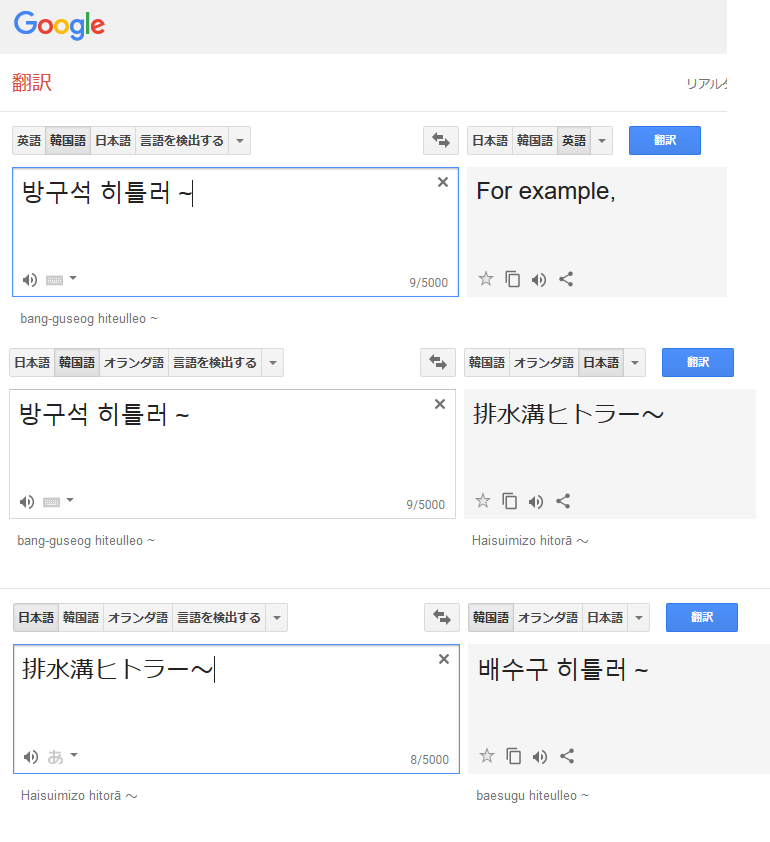Select 言語を検出する tab in top panel
The width and height of the screenshot is (770, 842).
182,141
